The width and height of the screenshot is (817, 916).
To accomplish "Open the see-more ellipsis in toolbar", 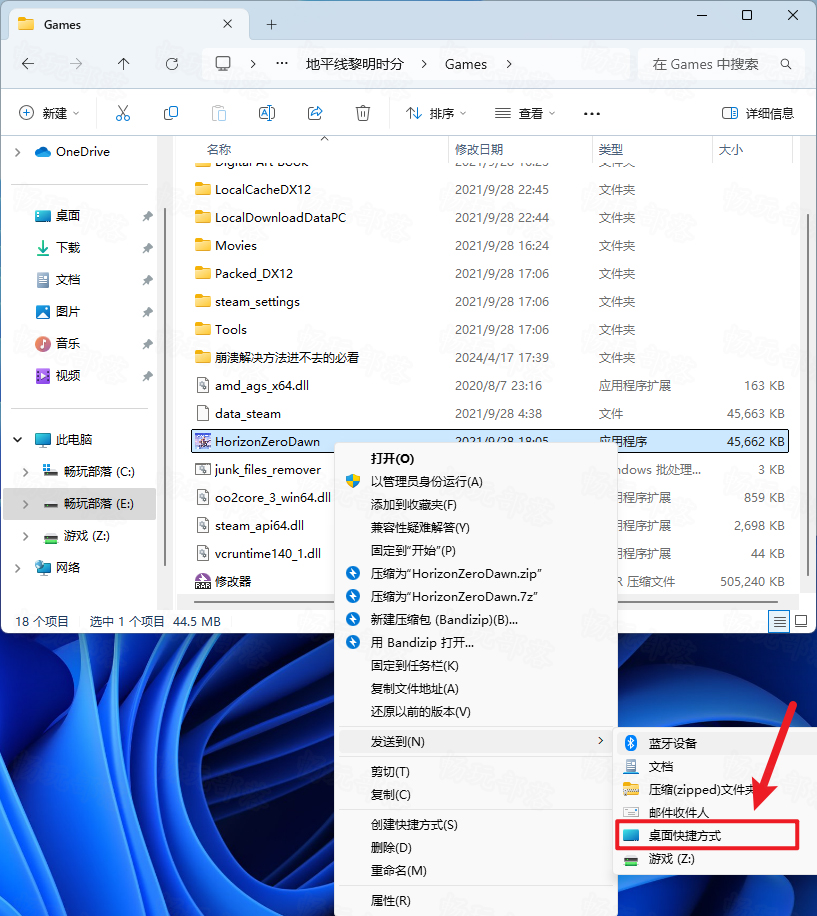I will [x=592, y=113].
